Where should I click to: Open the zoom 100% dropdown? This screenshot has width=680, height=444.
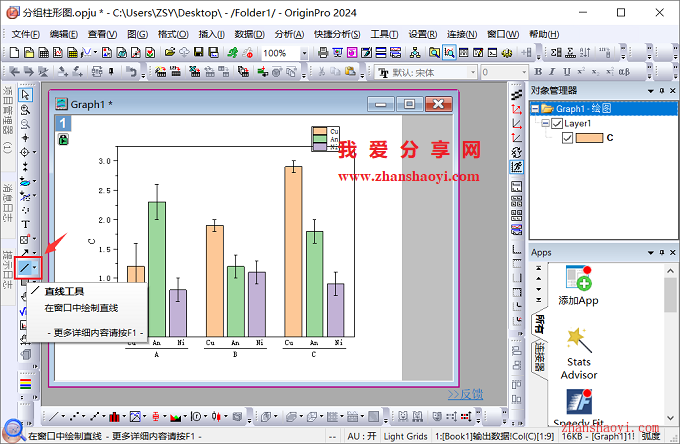click(304, 53)
